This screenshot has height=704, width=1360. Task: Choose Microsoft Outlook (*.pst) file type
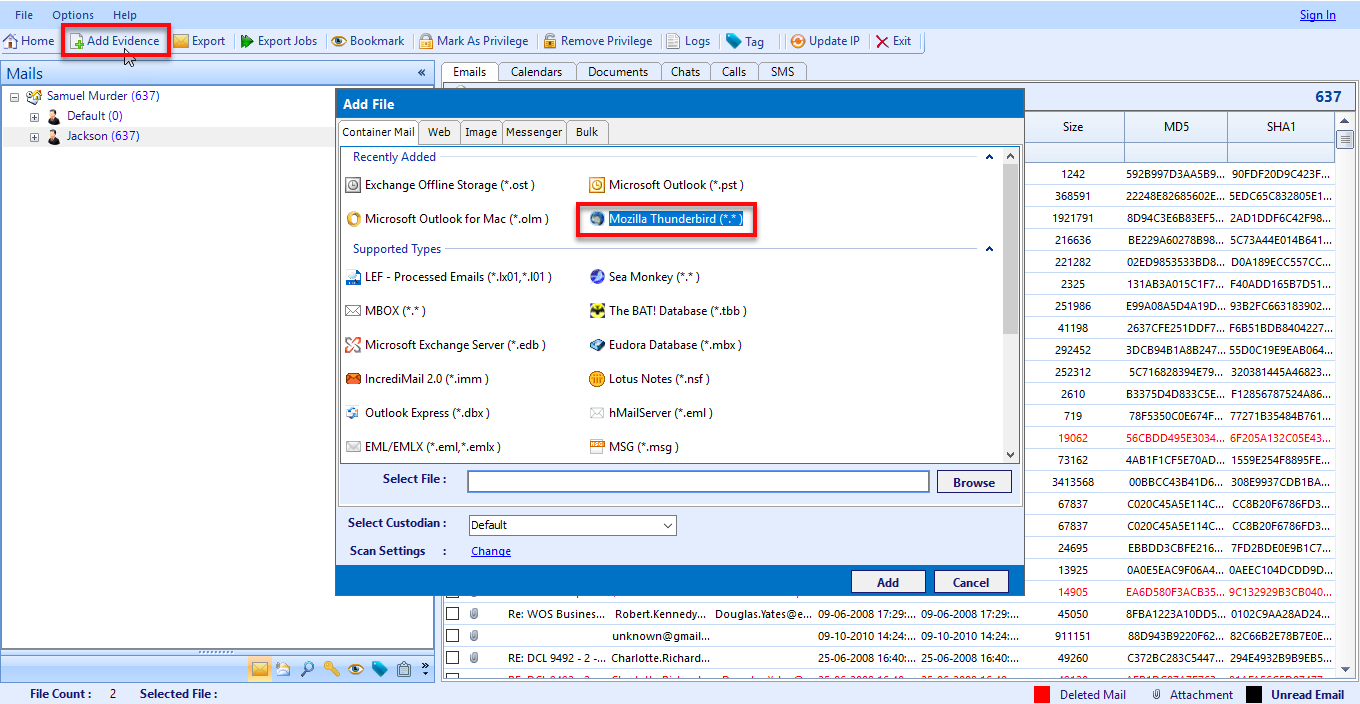666,185
